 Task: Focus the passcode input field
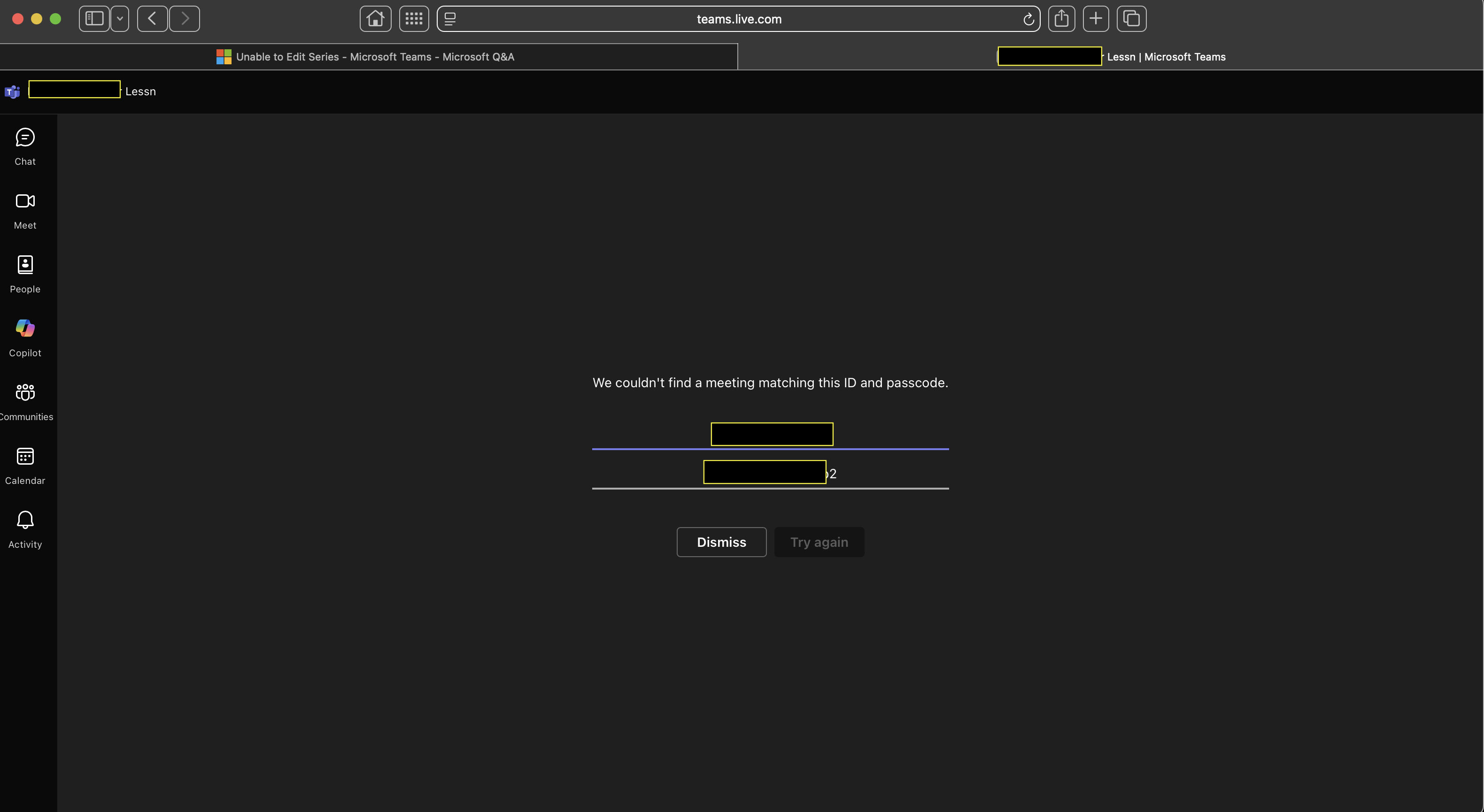pos(770,474)
